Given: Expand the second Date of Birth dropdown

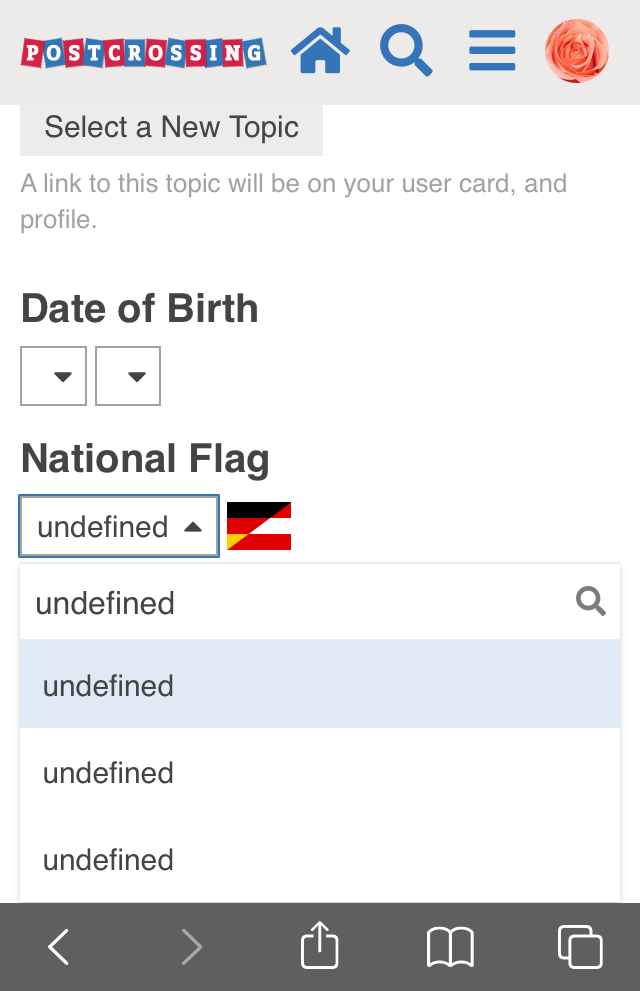Looking at the screenshot, I should [128, 376].
